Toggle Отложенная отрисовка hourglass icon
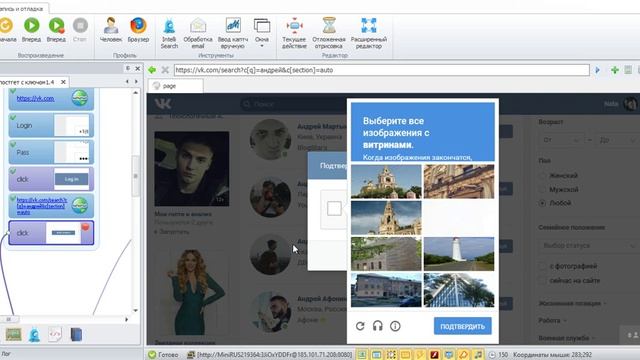Screen dimensions: 640x360 tap(329, 26)
